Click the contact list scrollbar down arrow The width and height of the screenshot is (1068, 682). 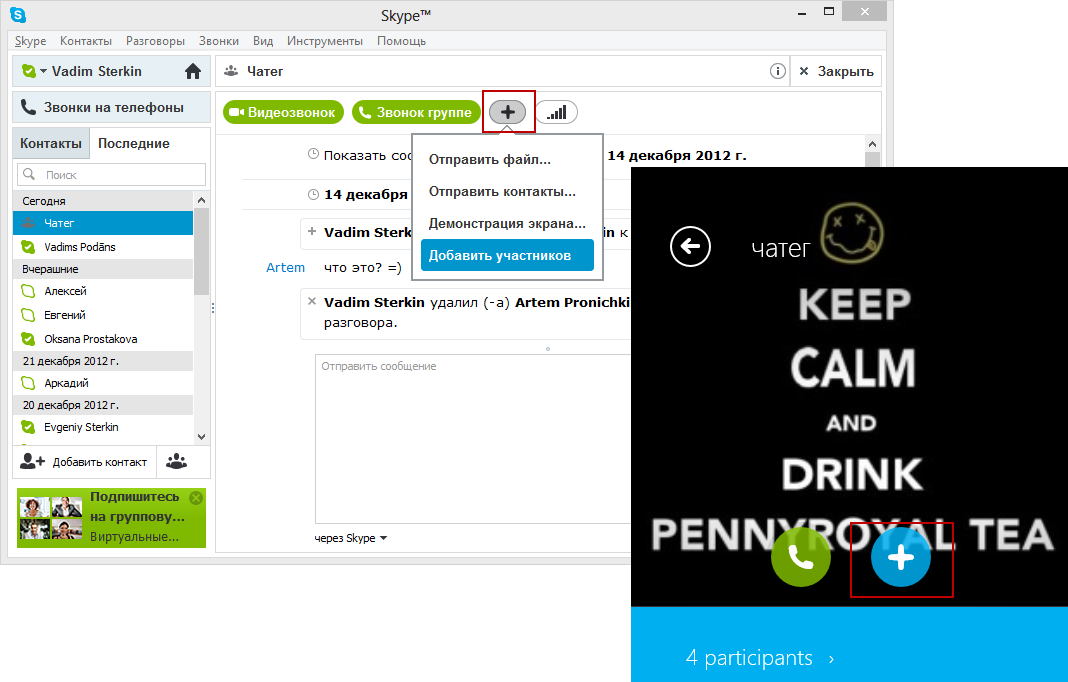201,437
